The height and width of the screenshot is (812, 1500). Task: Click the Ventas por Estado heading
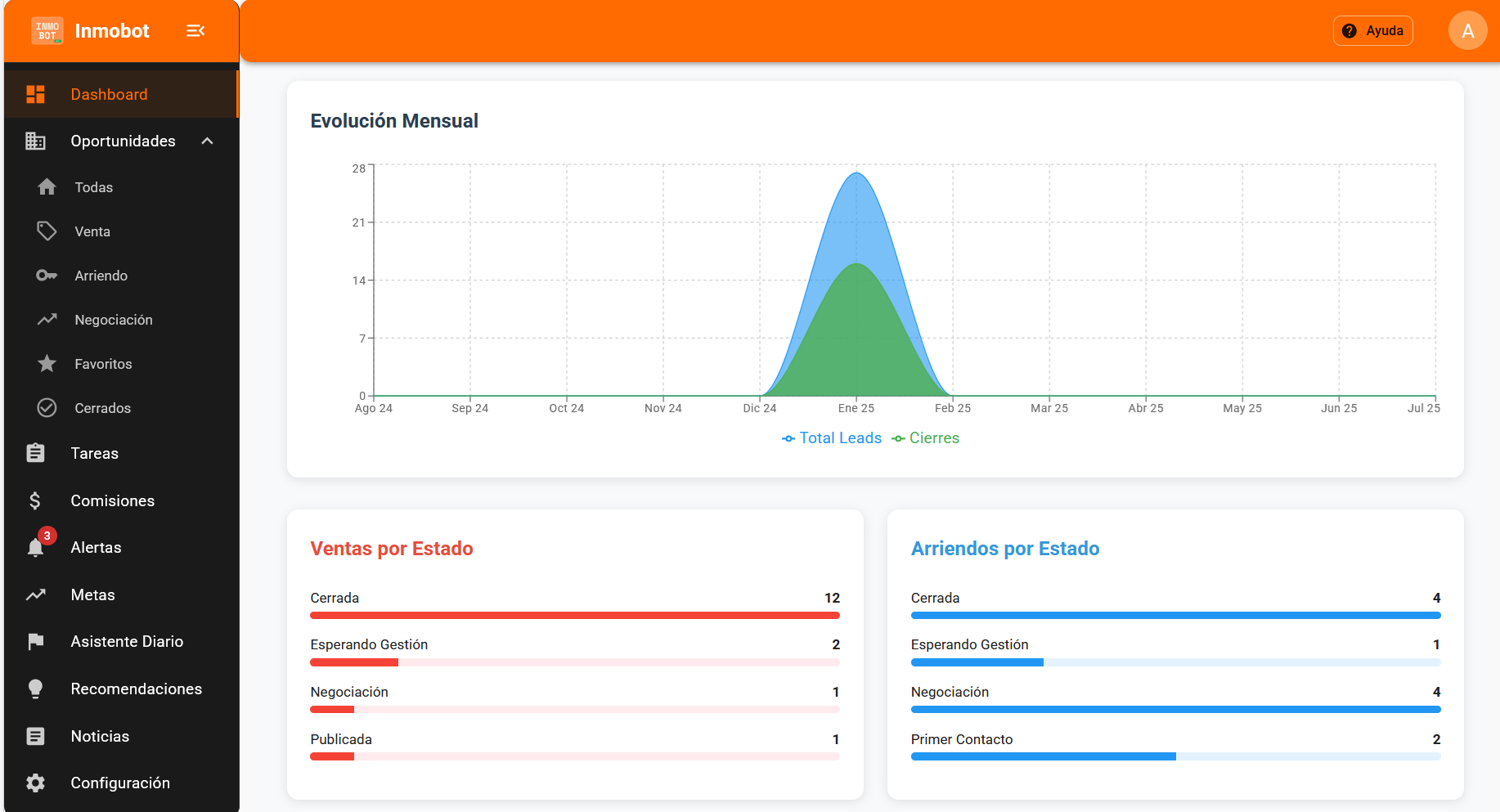[x=392, y=549]
